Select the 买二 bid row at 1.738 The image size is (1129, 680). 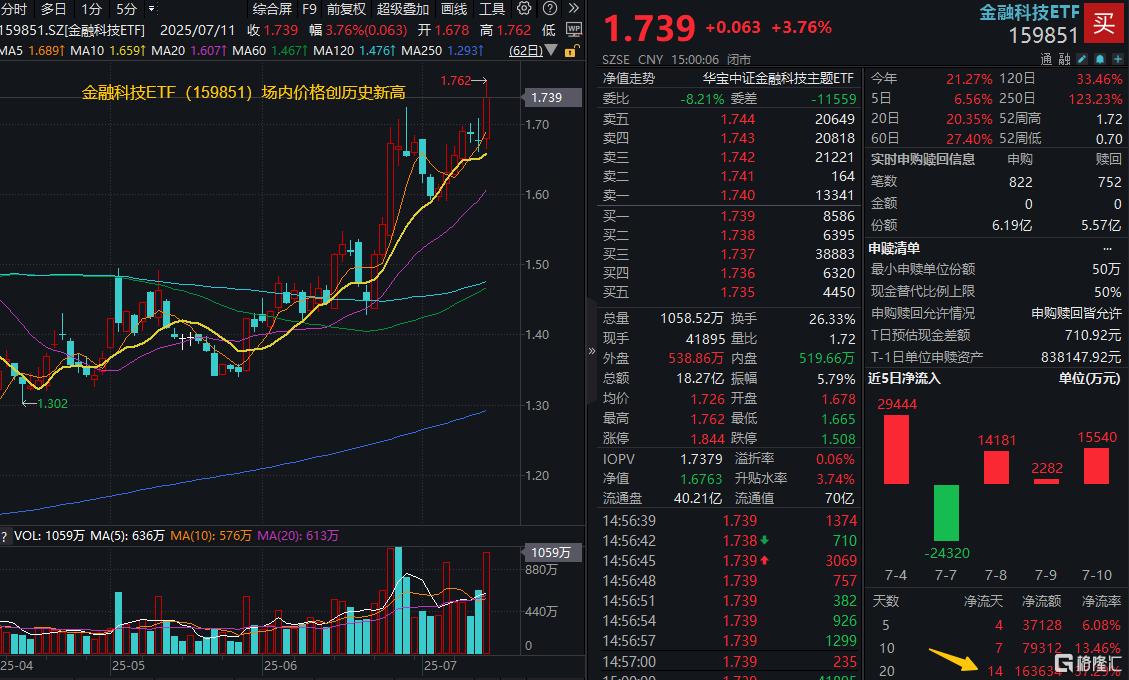729,236
